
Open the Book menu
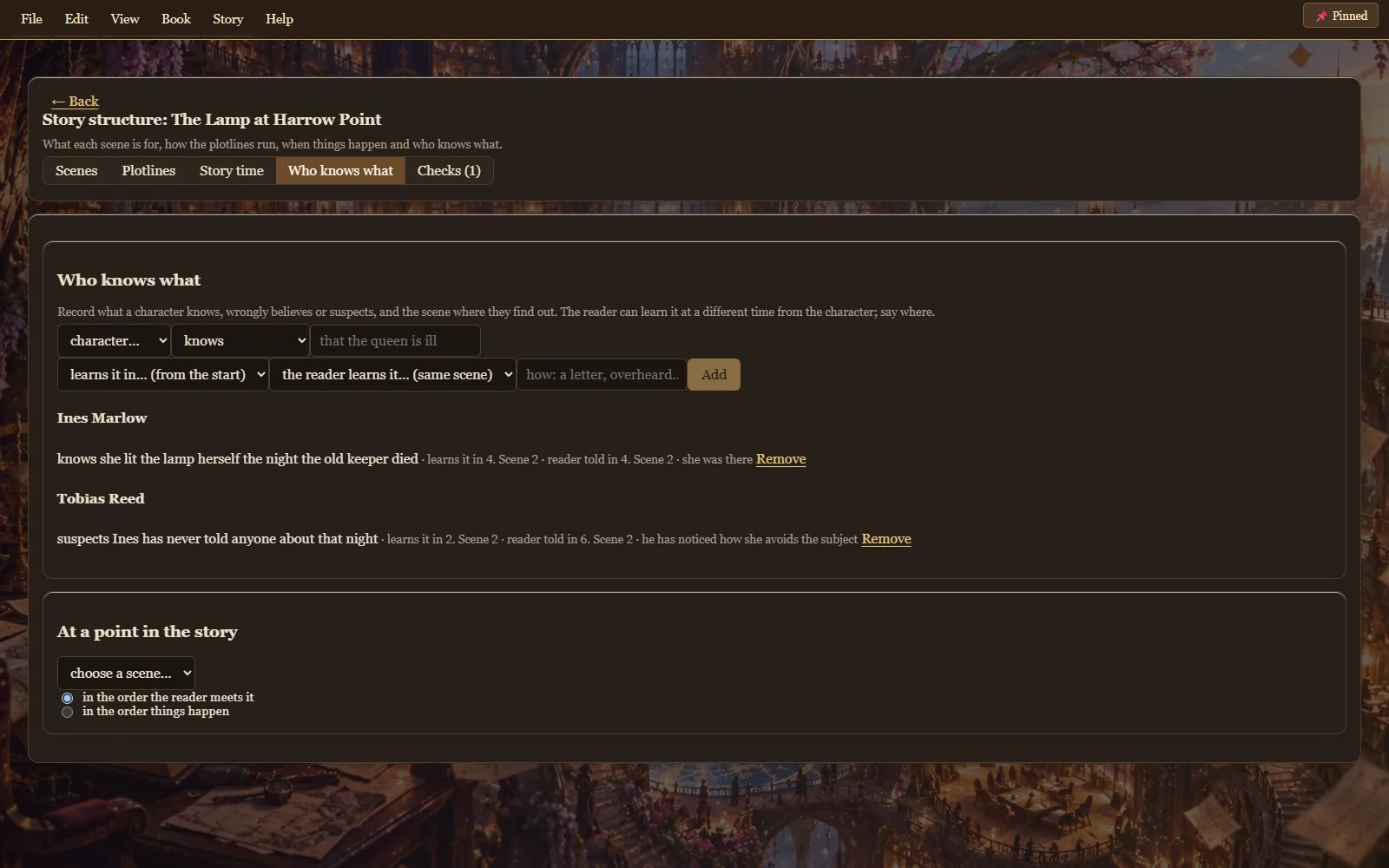pos(176,19)
